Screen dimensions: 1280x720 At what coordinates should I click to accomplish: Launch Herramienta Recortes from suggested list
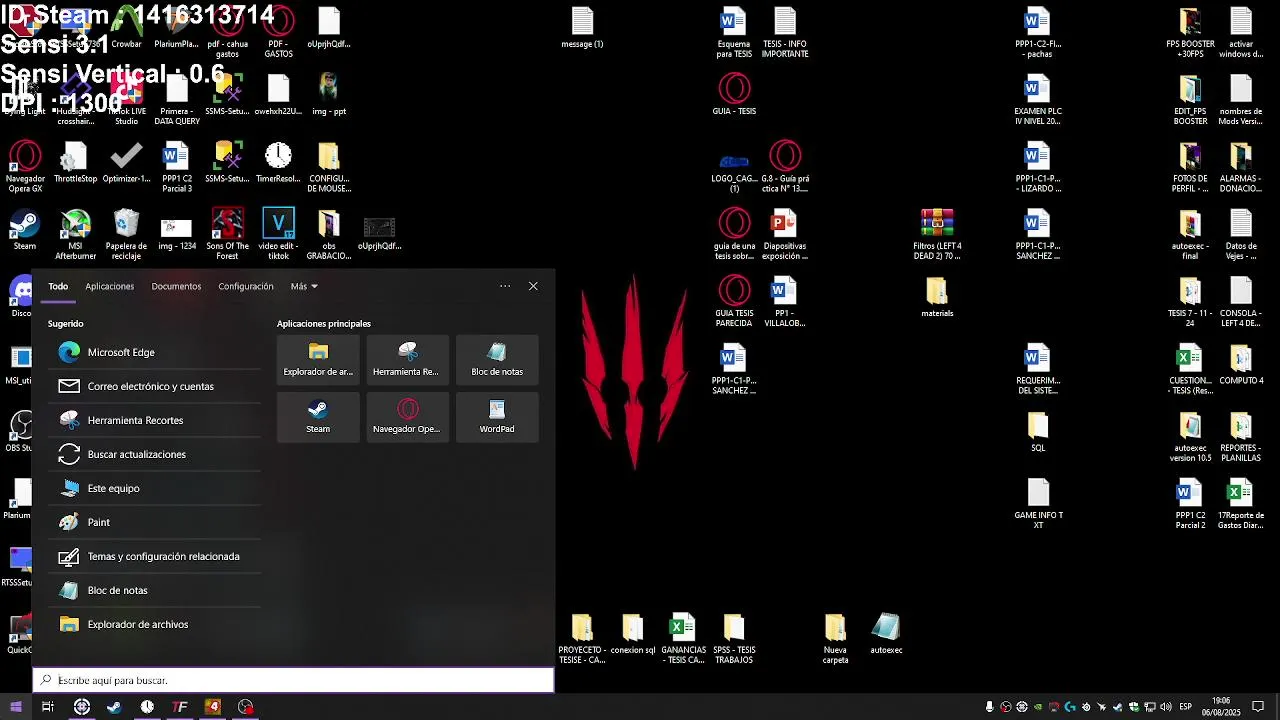pyautogui.click(x=154, y=420)
